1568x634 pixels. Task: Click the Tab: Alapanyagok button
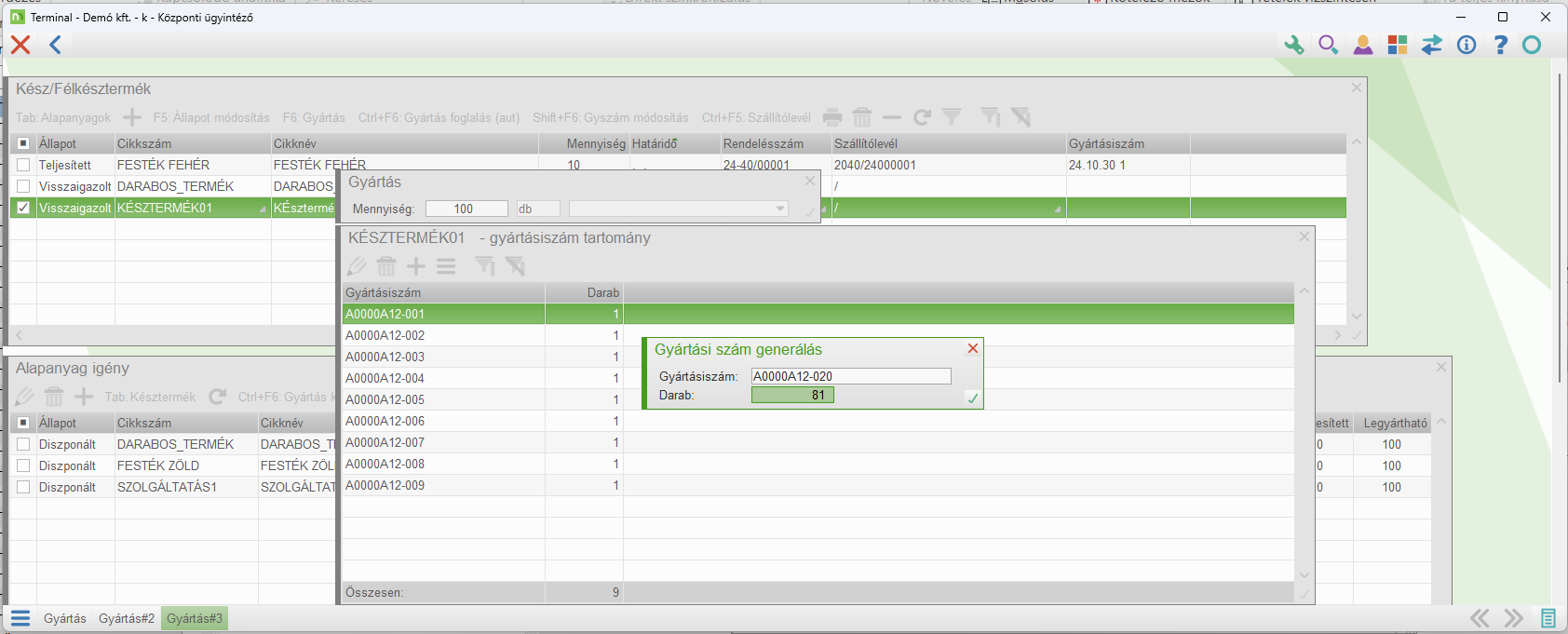[x=63, y=117]
